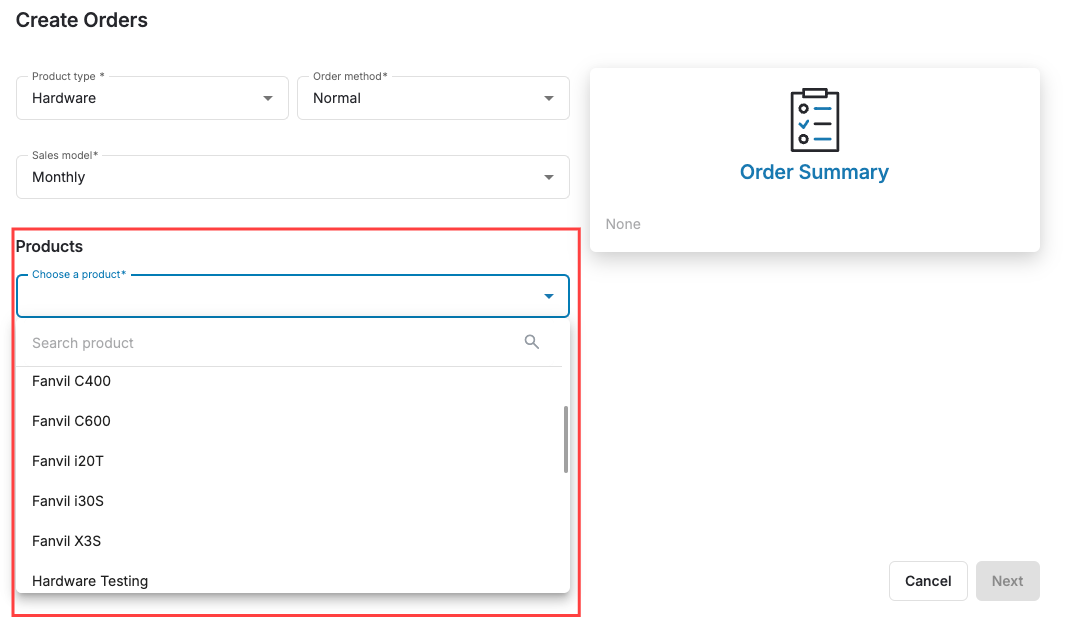The image size is (1071, 626).
Task: Click the Sales model dropdown arrow
Action: click(x=548, y=177)
